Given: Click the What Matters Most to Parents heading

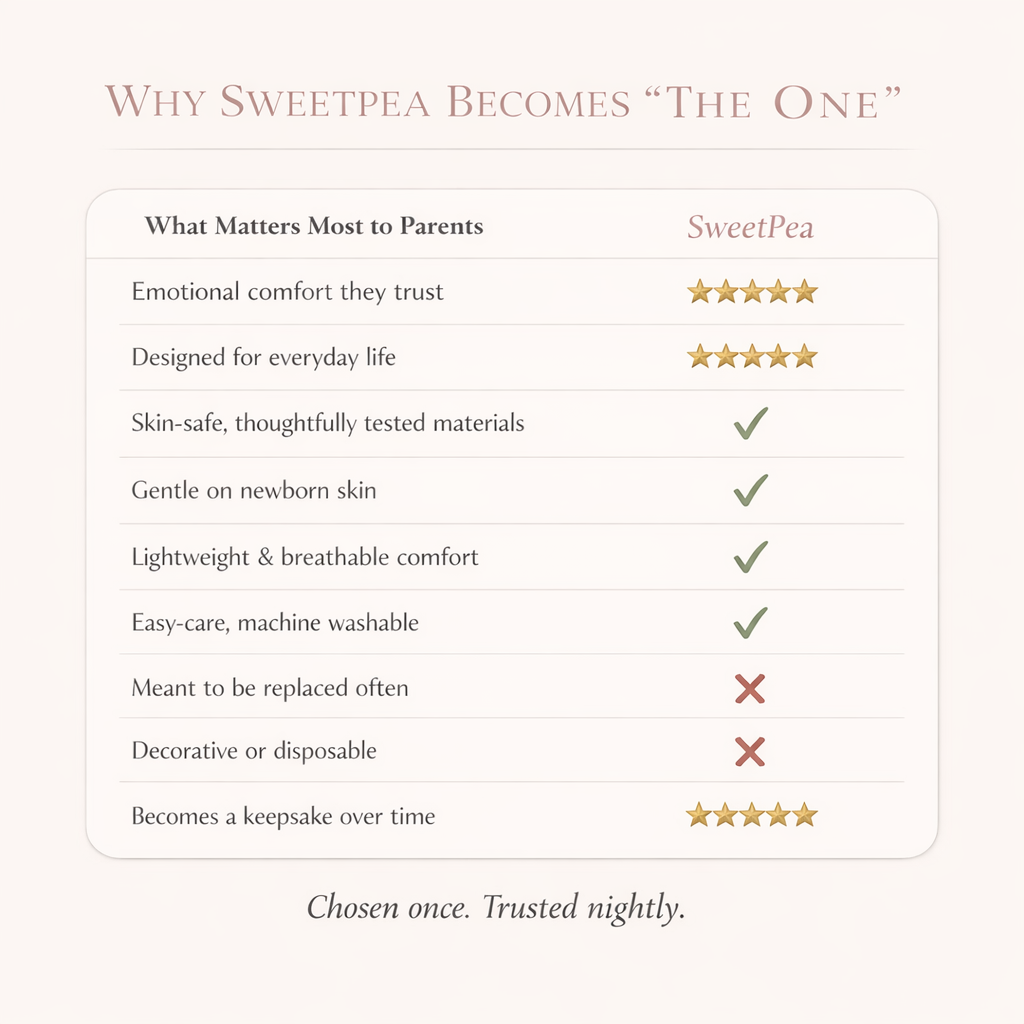Looking at the screenshot, I should [x=314, y=226].
